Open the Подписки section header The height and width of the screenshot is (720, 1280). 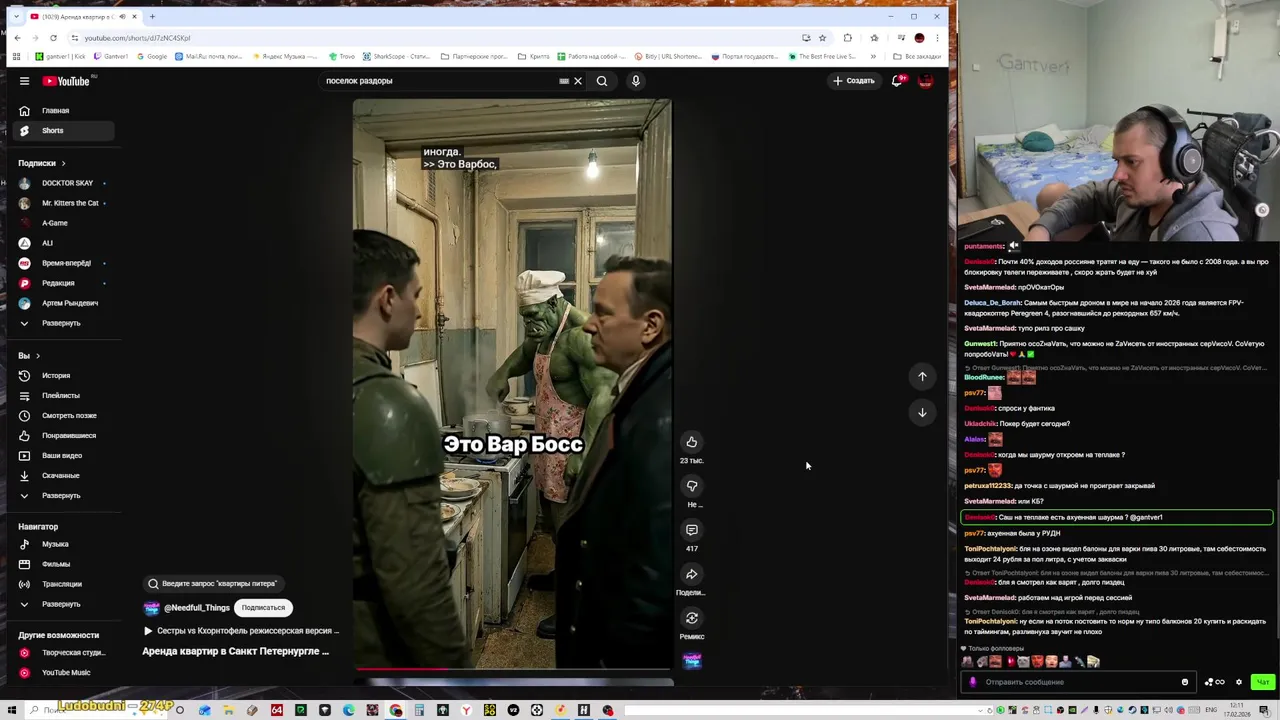(41, 163)
